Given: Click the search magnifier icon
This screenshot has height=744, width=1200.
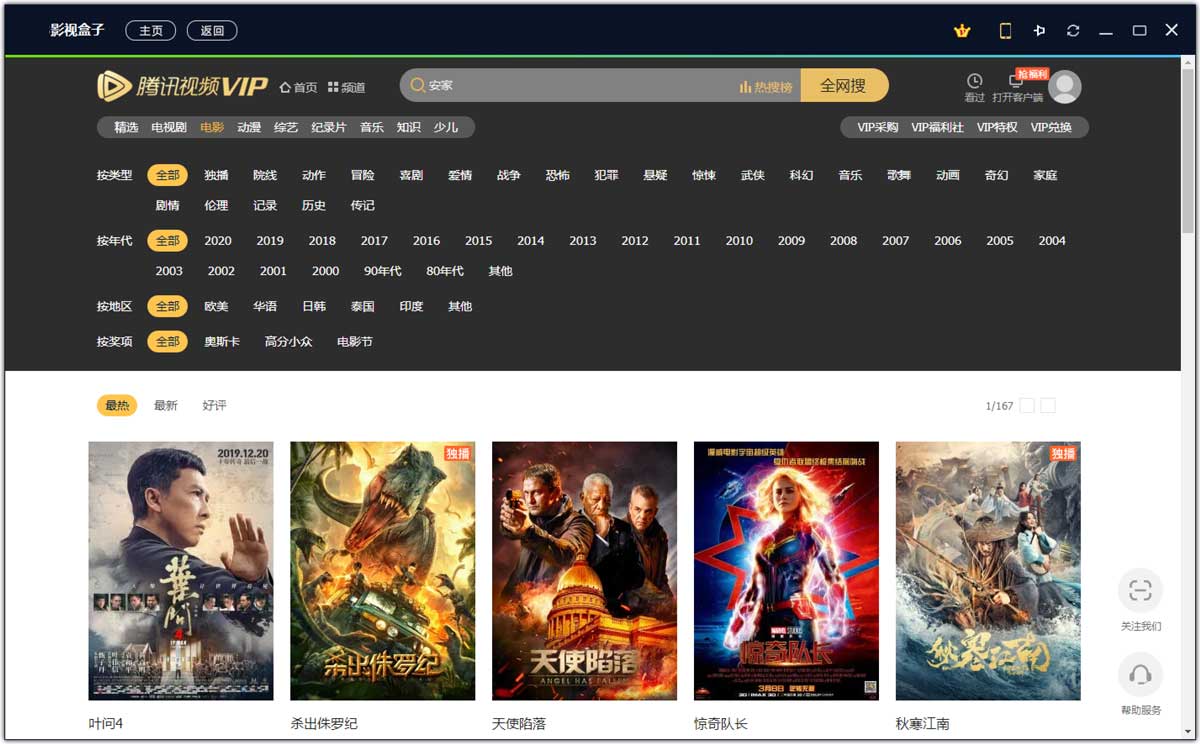Looking at the screenshot, I should pos(417,86).
